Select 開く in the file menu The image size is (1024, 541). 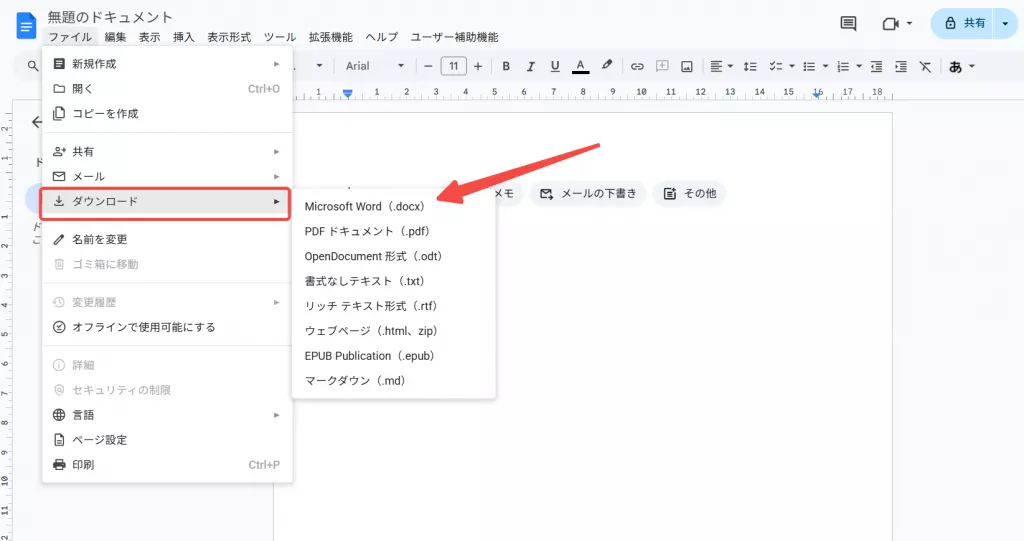point(167,89)
